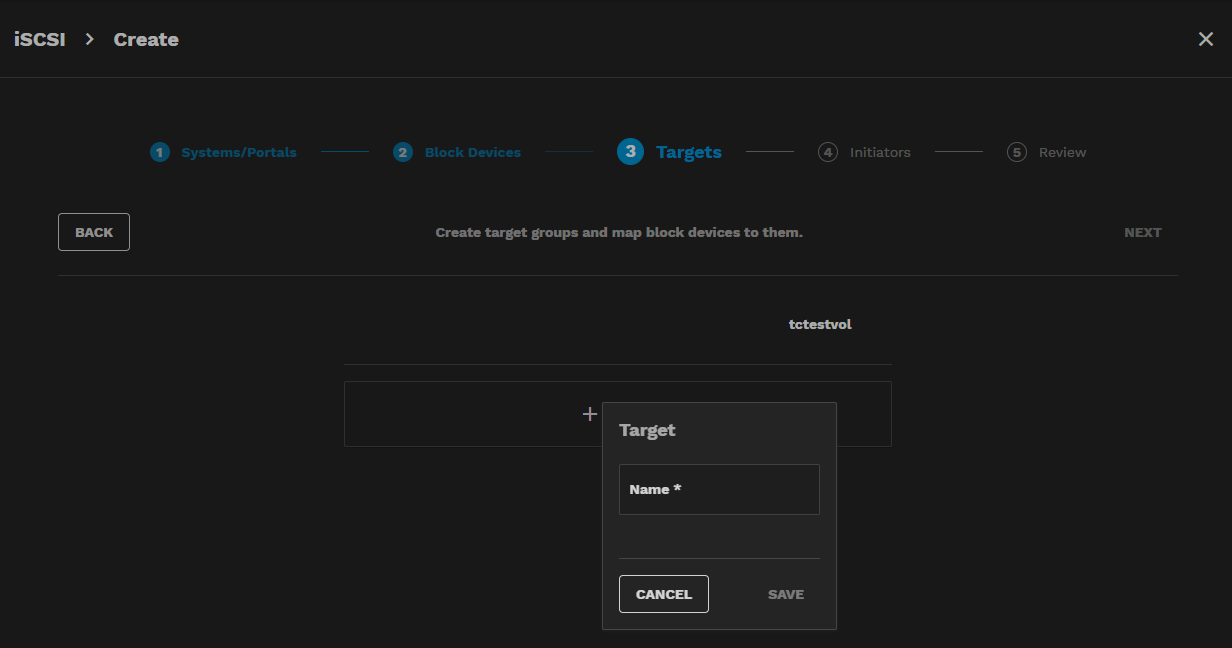
Task: Click the iSCSI breadcrumb link
Action: point(40,40)
